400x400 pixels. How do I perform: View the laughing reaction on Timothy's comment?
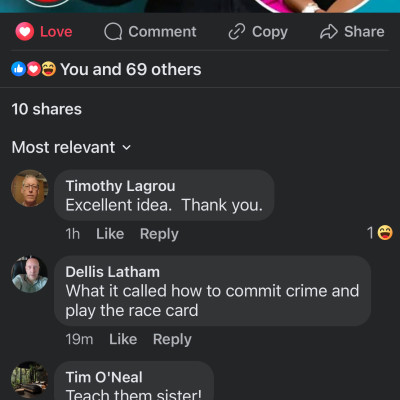385,233
